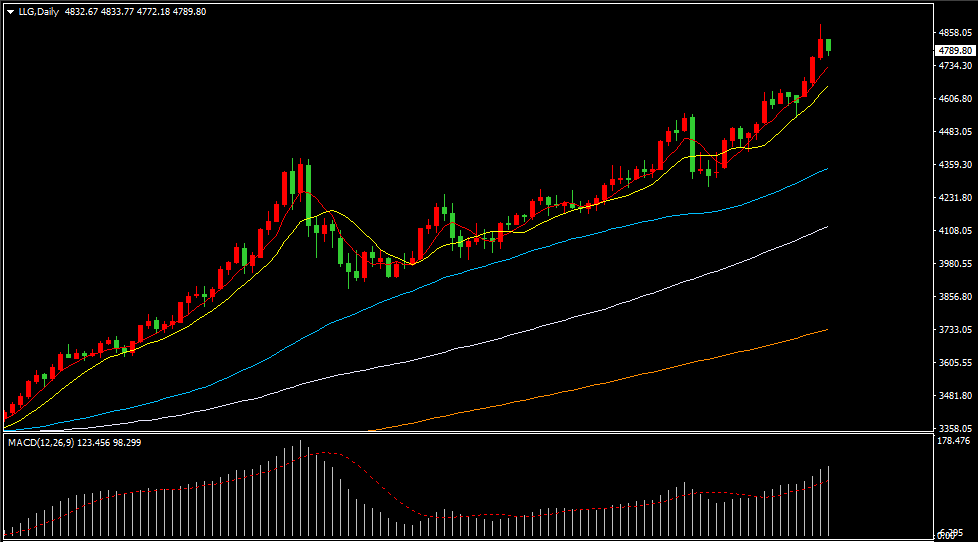Select the 3605.55 price scale label
The height and width of the screenshot is (542, 978).
coord(955,362)
